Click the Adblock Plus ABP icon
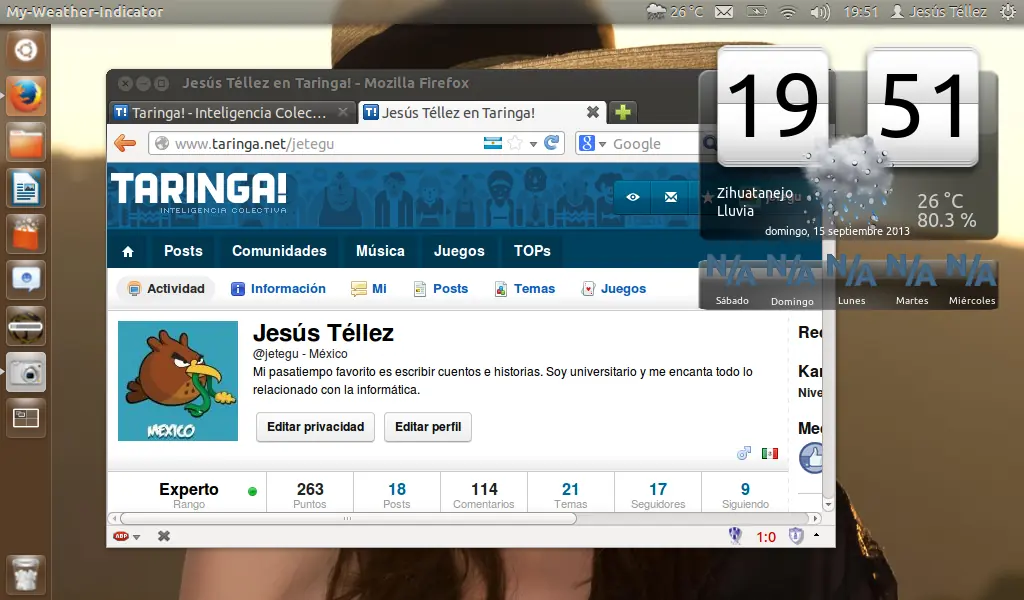The height and width of the screenshot is (600, 1024). click(x=121, y=536)
